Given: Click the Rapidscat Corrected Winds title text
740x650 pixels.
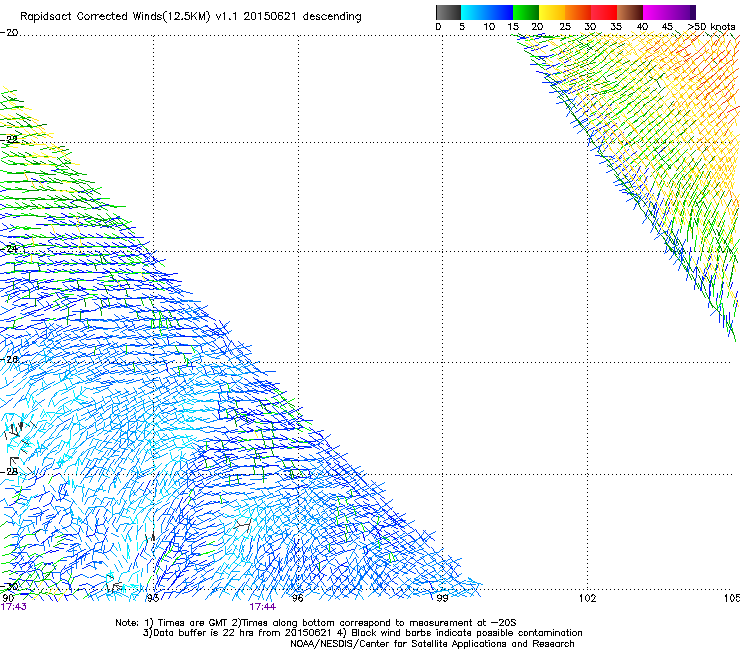Looking at the screenshot, I should (191, 16).
